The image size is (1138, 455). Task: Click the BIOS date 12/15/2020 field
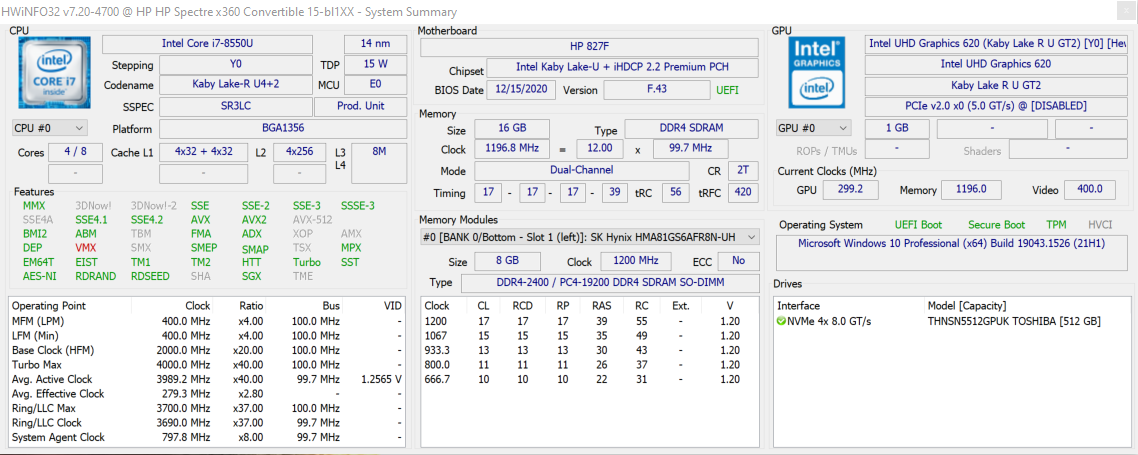pos(522,90)
